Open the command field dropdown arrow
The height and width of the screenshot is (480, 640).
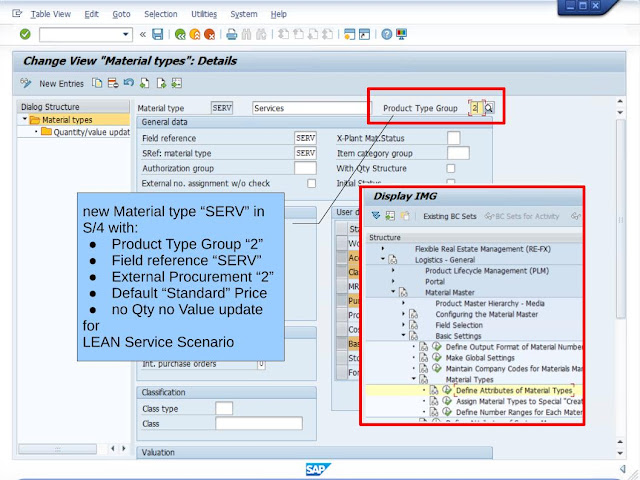[x=126, y=34]
